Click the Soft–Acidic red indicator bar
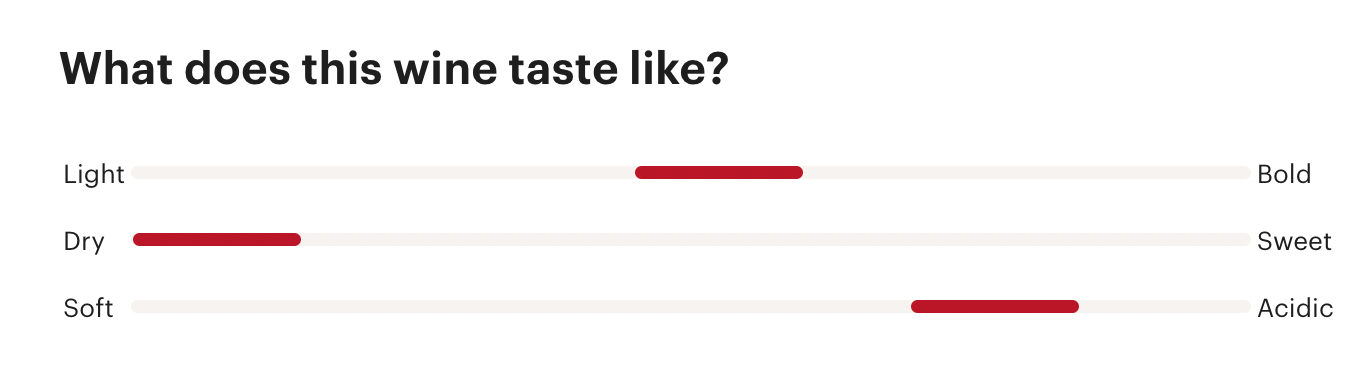 point(995,306)
